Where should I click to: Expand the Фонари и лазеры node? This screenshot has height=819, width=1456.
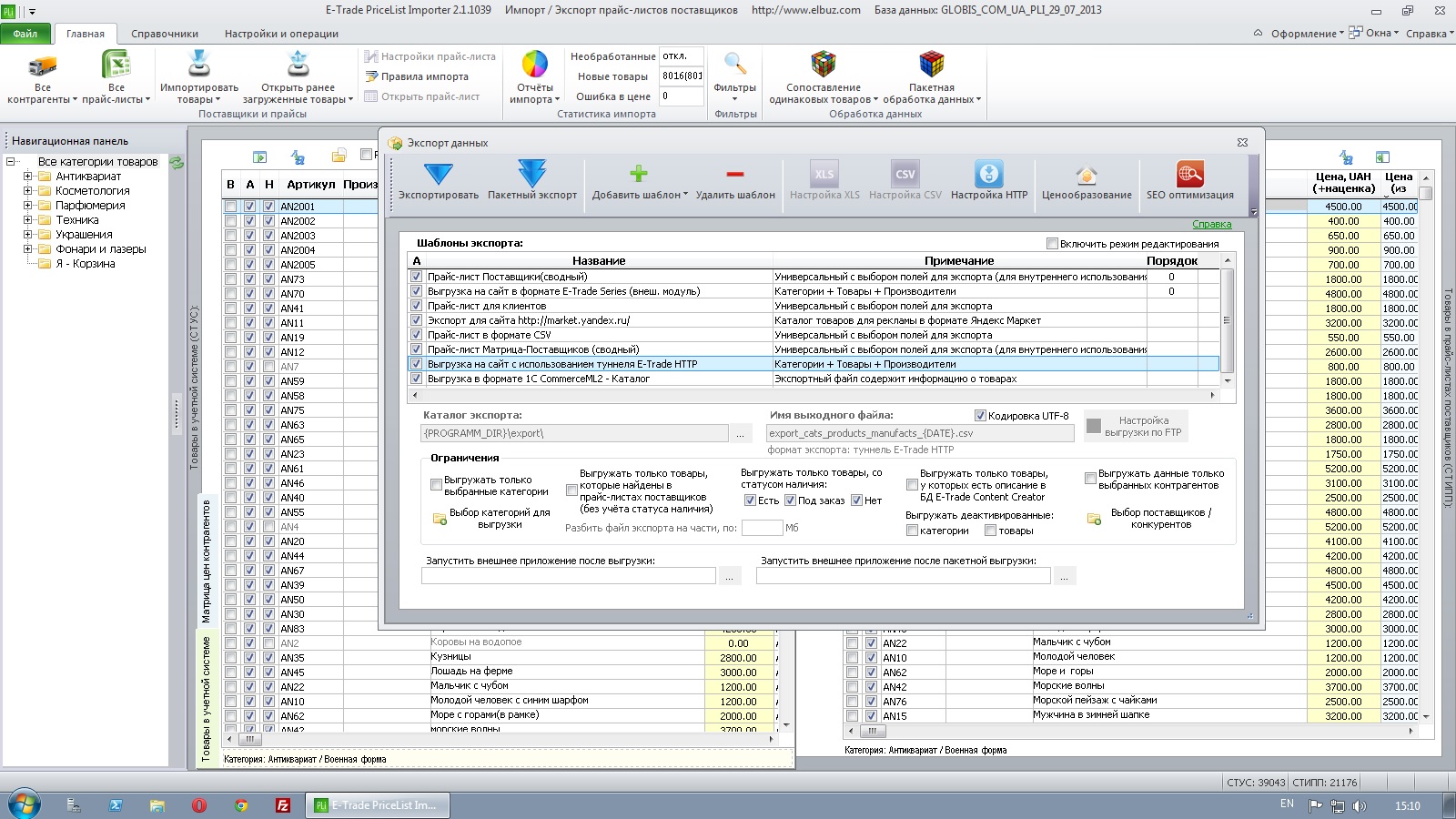click(27, 249)
